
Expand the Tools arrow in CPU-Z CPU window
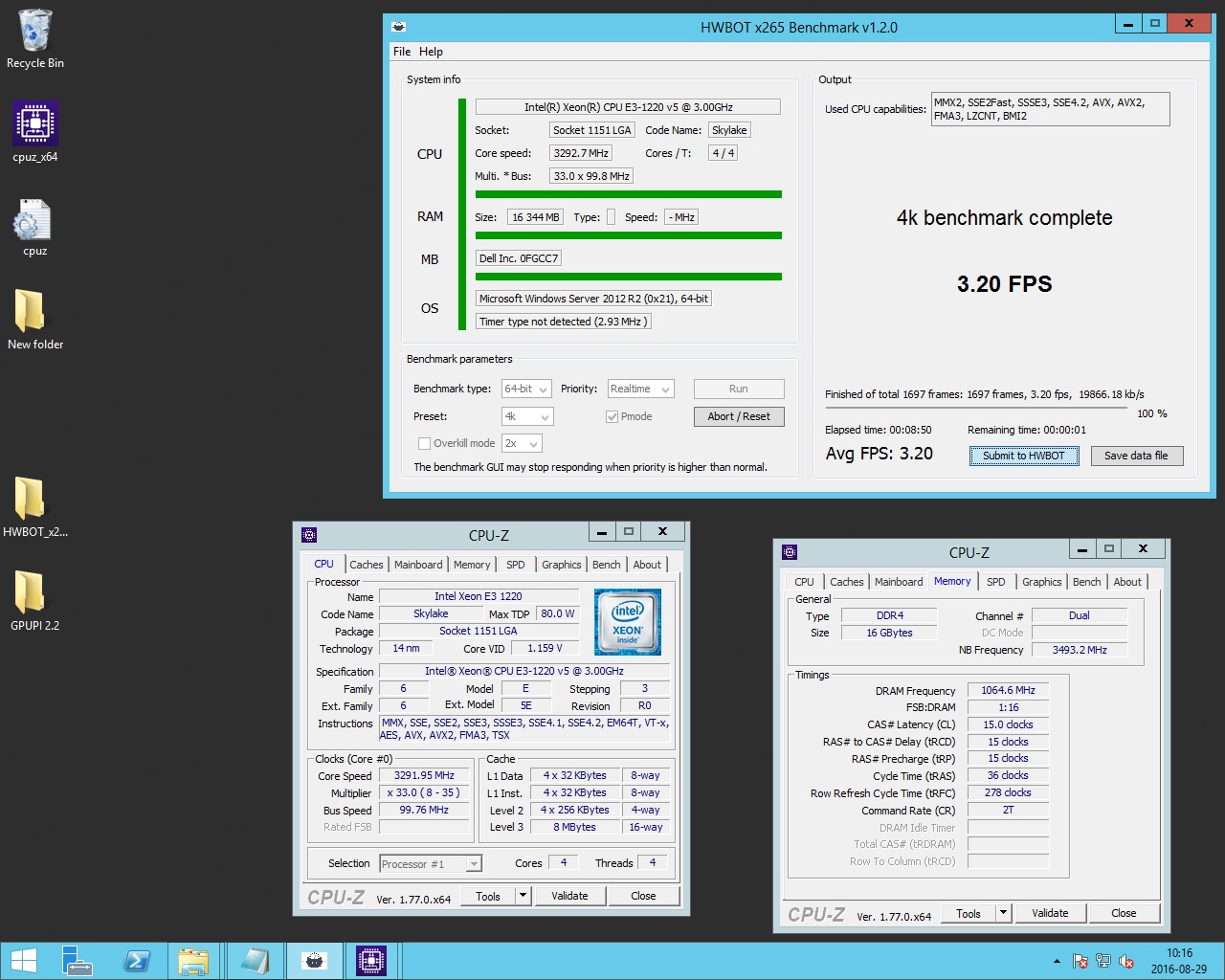523,896
